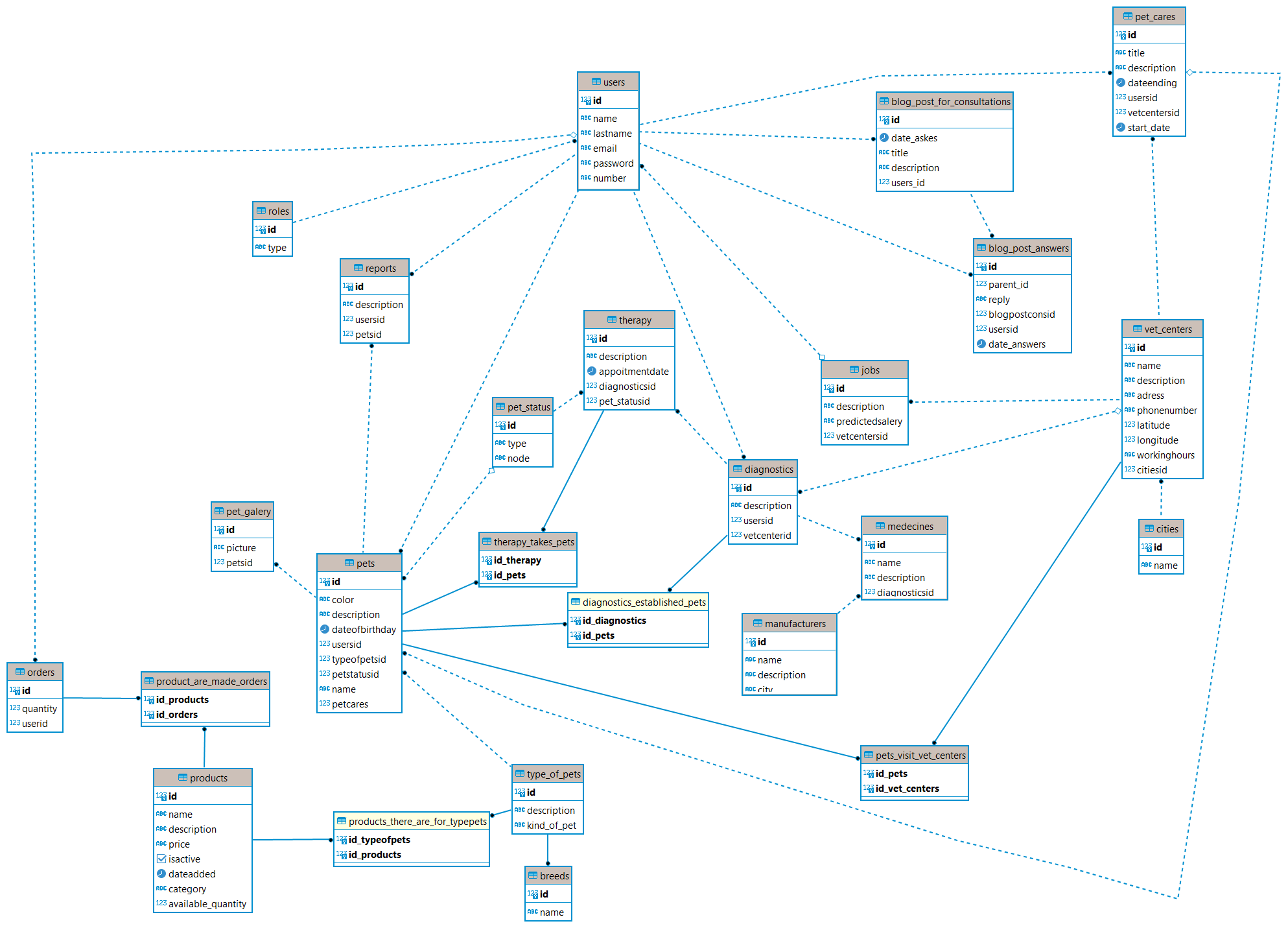
Task: Toggle the isactive checkbox icon in products
Action: point(161,859)
